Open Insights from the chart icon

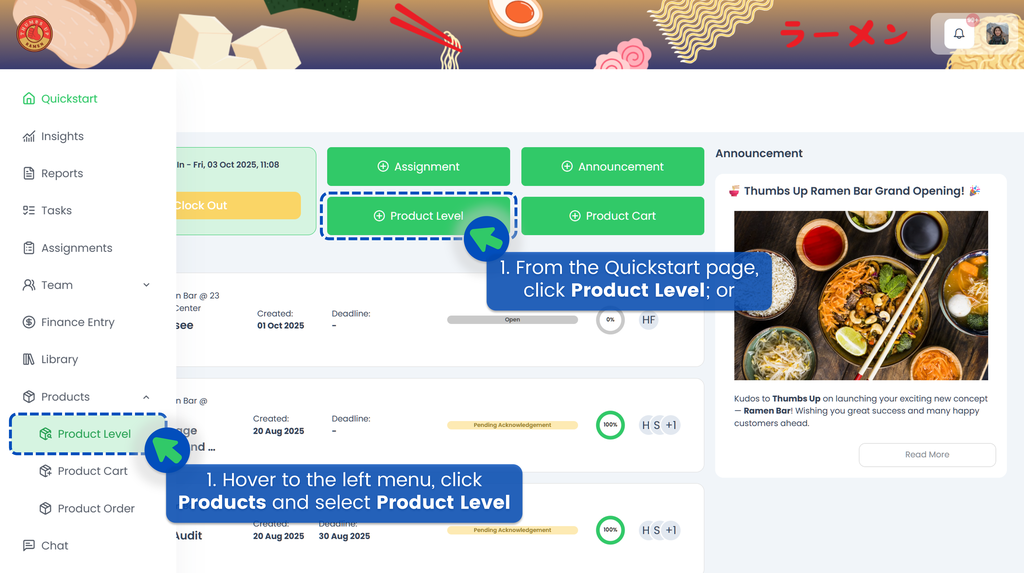pos(29,136)
